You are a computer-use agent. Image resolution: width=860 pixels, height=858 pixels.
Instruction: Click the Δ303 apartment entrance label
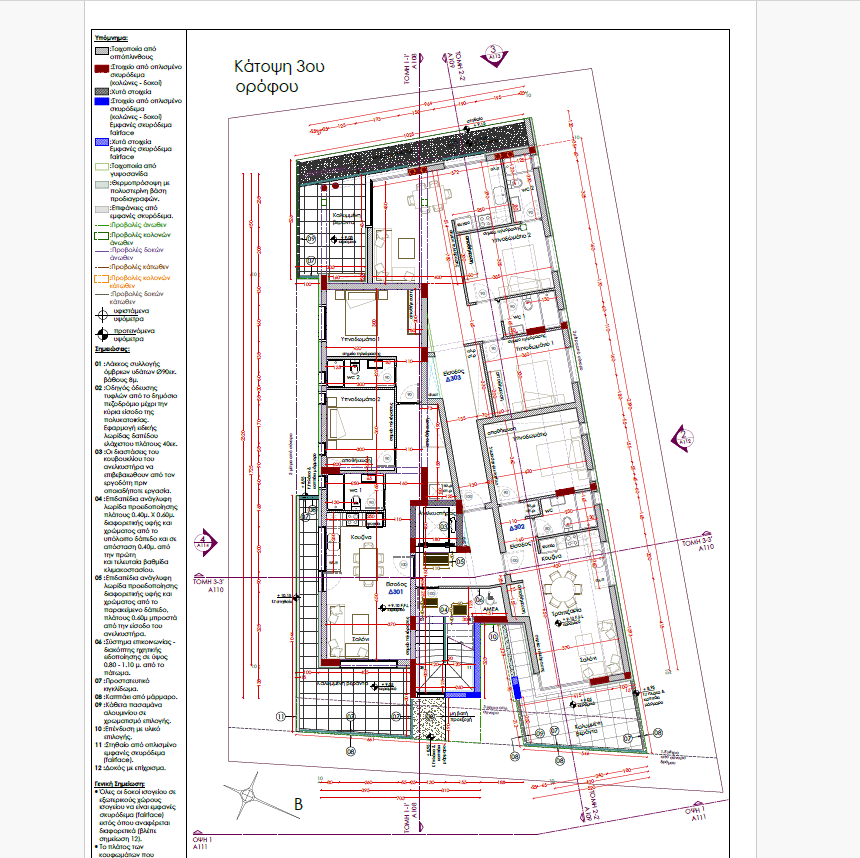pos(451,379)
